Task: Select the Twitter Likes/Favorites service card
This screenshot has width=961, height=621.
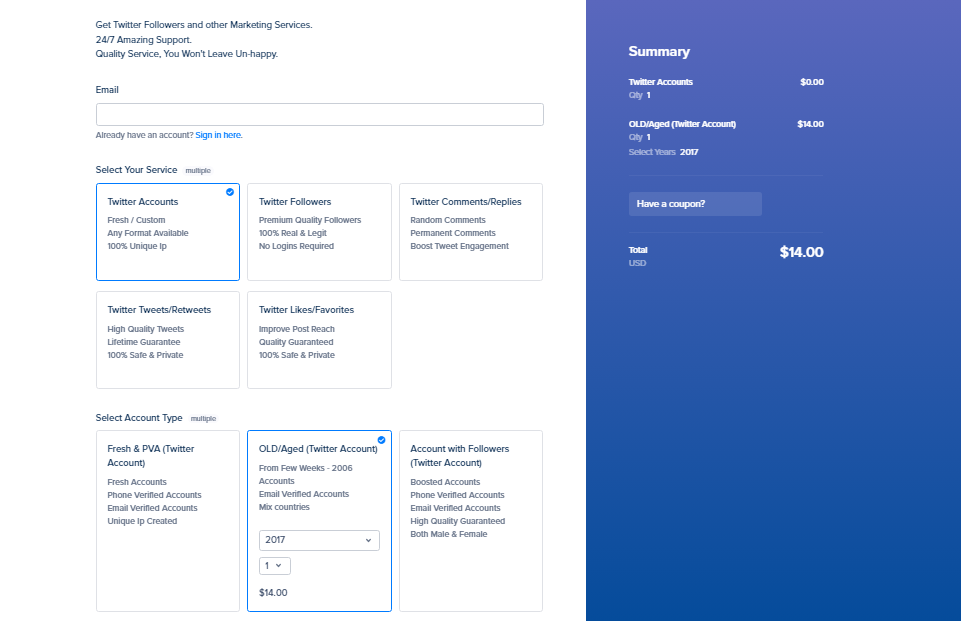Action: click(x=319, y=340)
